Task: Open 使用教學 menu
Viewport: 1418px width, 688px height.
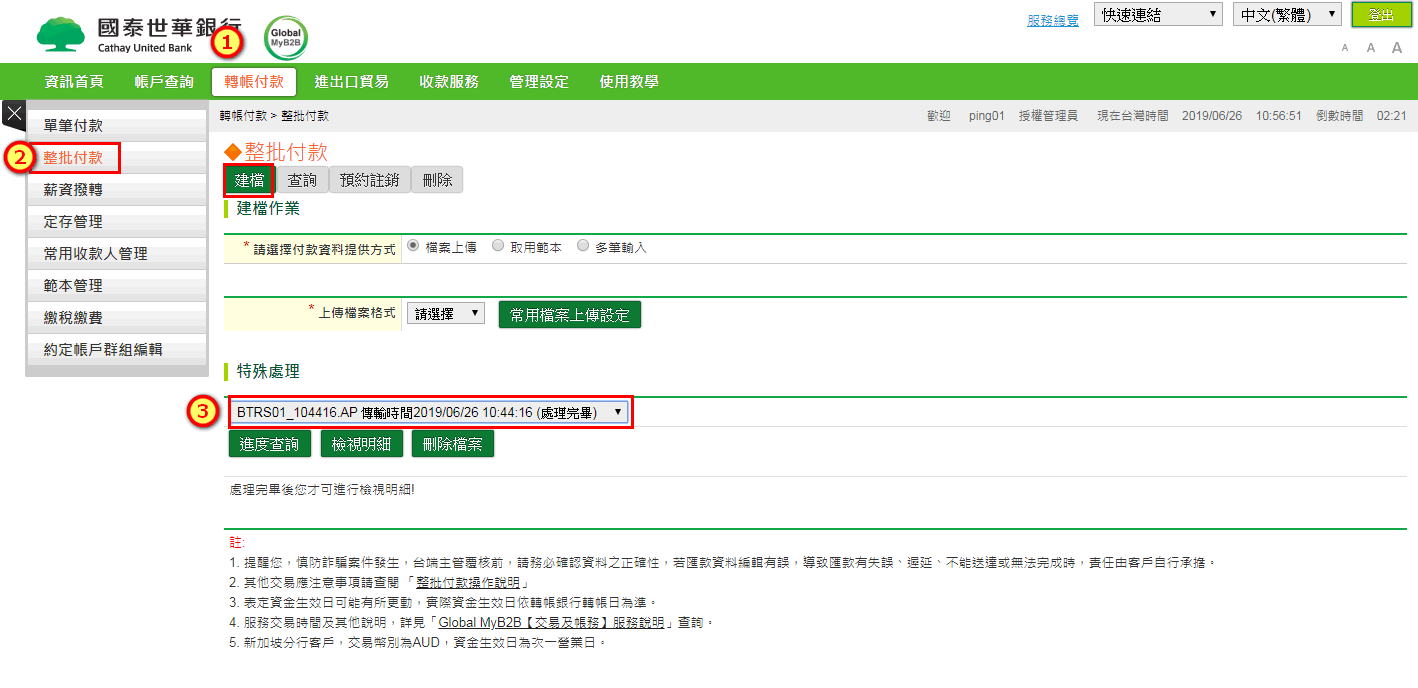Action: (629, 82)
